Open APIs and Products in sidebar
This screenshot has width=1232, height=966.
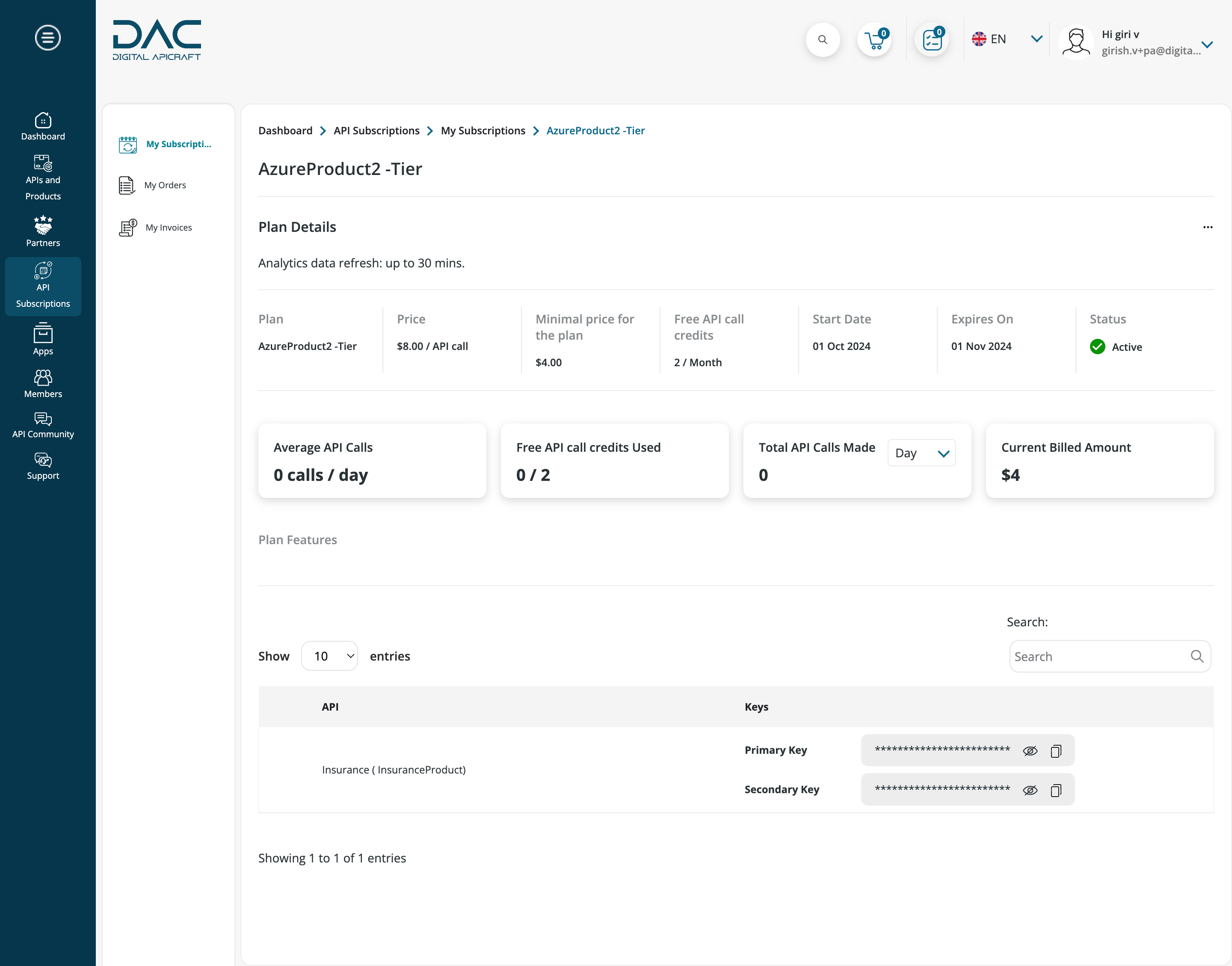click(43, 178)
